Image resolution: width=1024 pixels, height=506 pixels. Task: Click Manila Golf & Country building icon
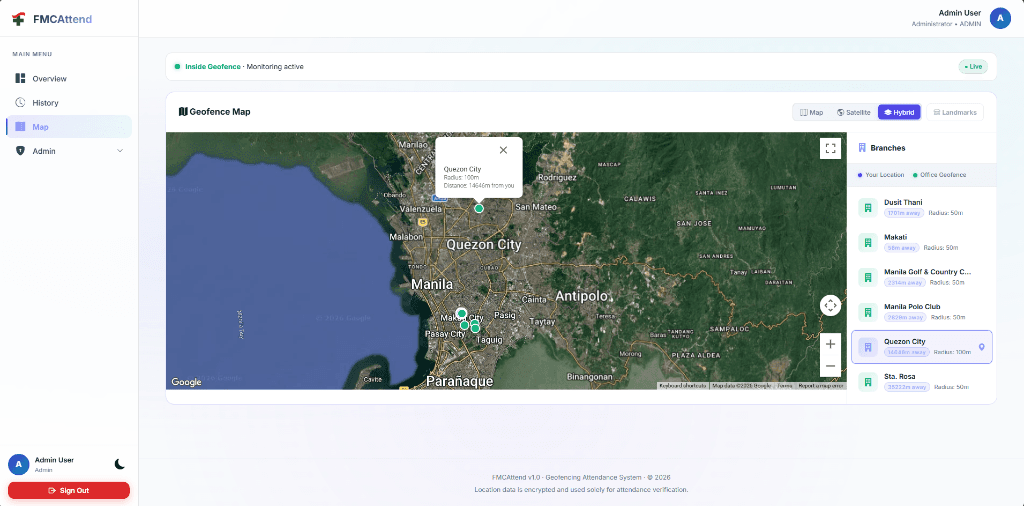[x=868, y=277]
